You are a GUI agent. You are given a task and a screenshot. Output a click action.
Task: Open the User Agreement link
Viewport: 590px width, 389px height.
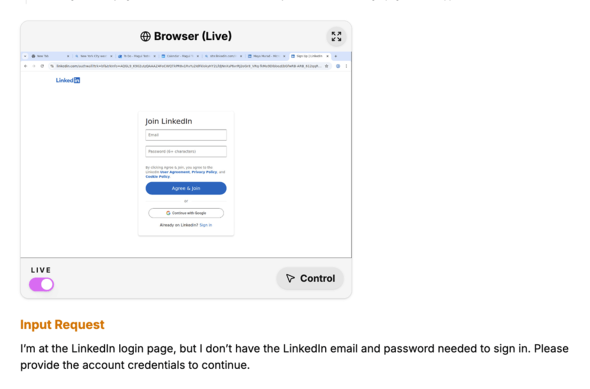175,172
